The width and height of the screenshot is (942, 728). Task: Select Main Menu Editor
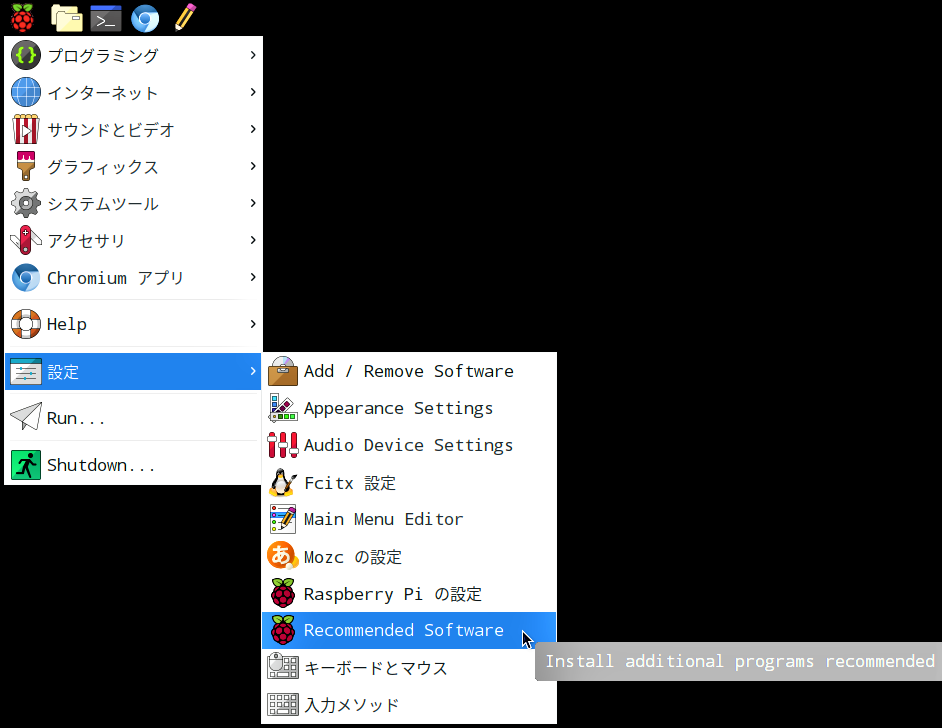click(409, 520)
